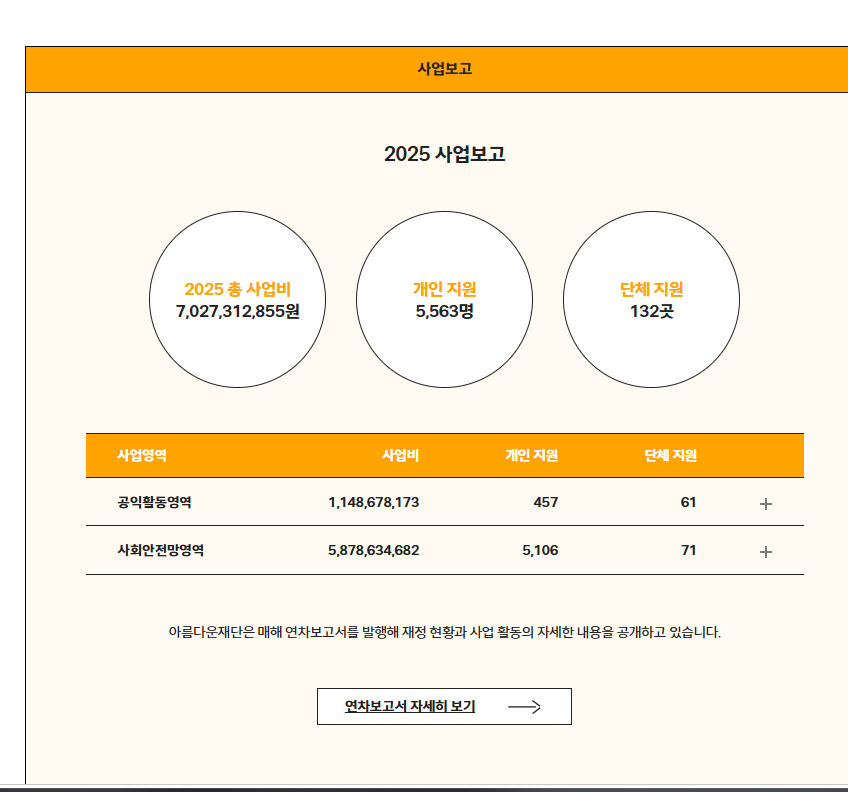The image size is (848, 792).
Task: Click the 5,878,634,682 amount cell
Action: pyautogui.click(x=374, y=551)
